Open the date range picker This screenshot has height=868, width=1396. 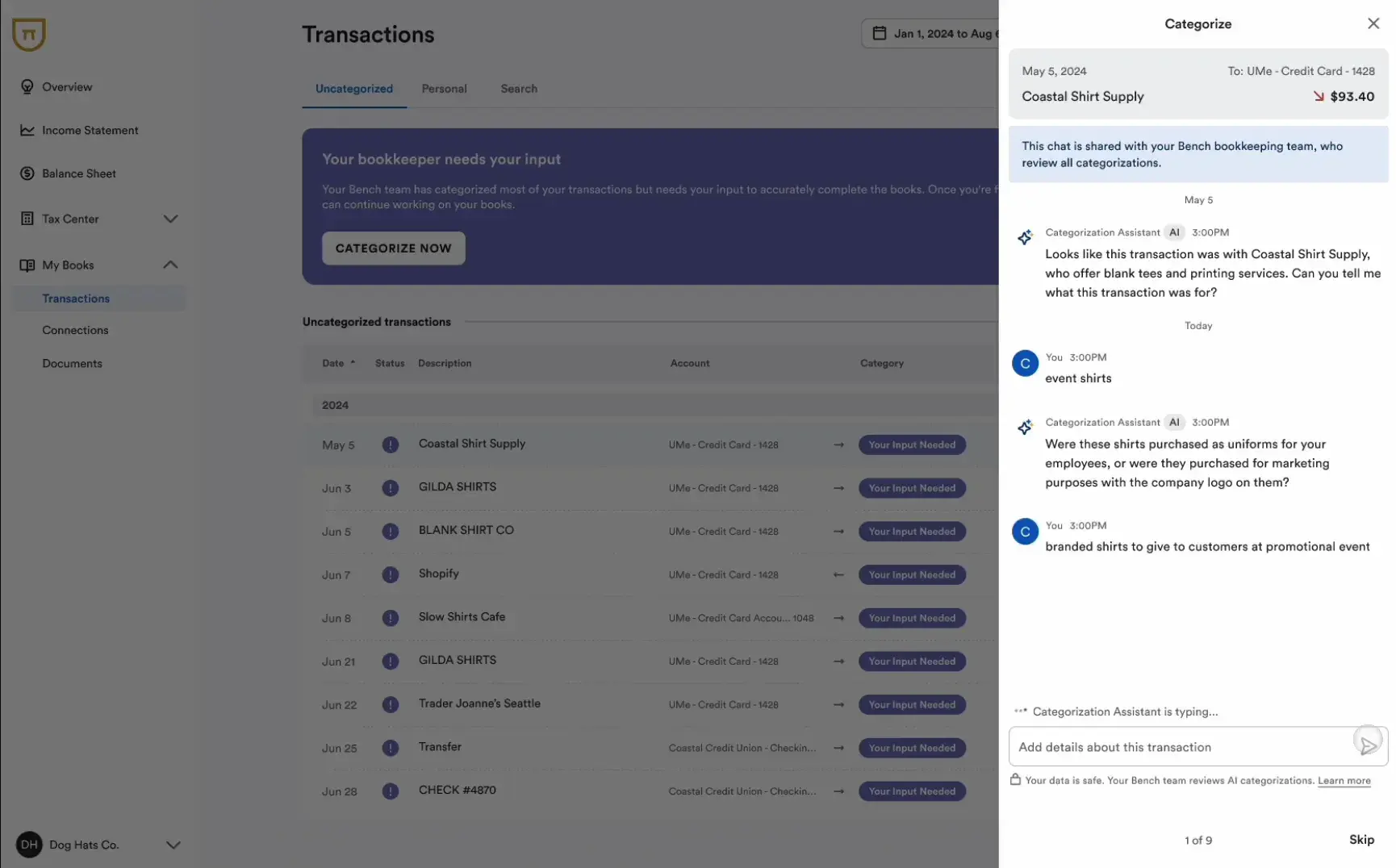pyautogui.click(x=930, y=33)
